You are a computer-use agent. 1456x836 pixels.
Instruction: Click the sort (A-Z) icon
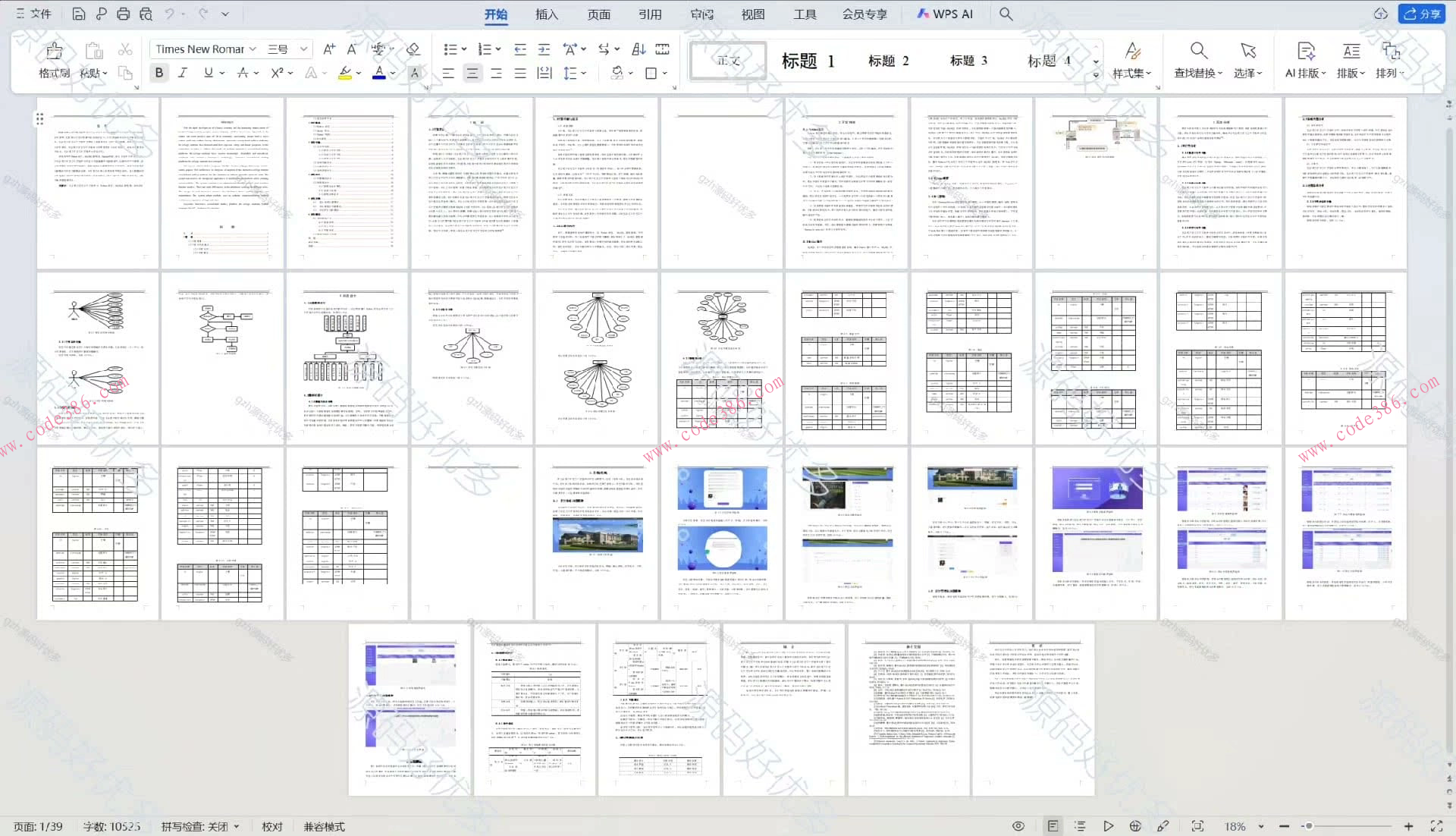click(639, 49)
